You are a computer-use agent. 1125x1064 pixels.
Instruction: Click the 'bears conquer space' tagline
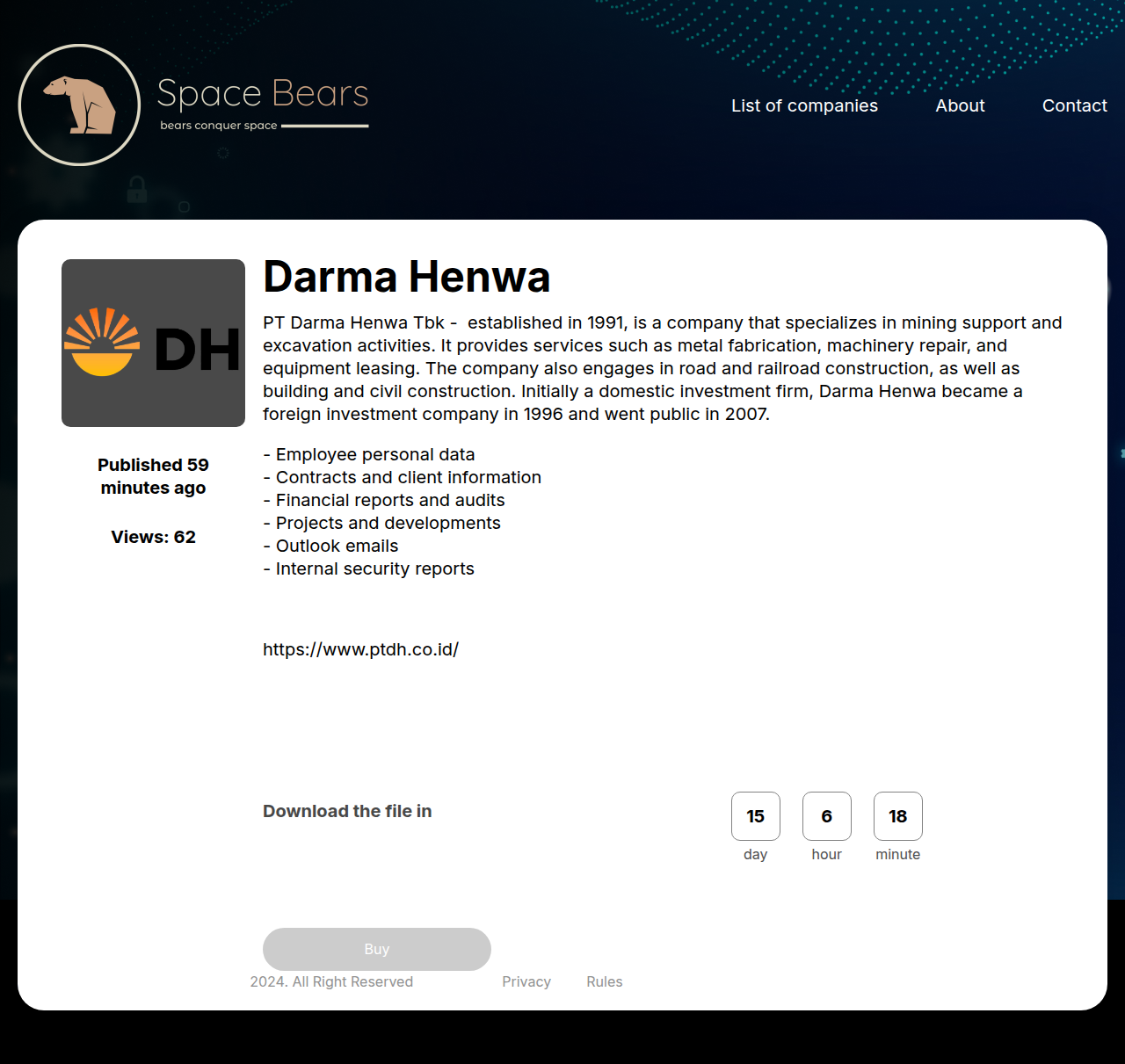point(218,126)
